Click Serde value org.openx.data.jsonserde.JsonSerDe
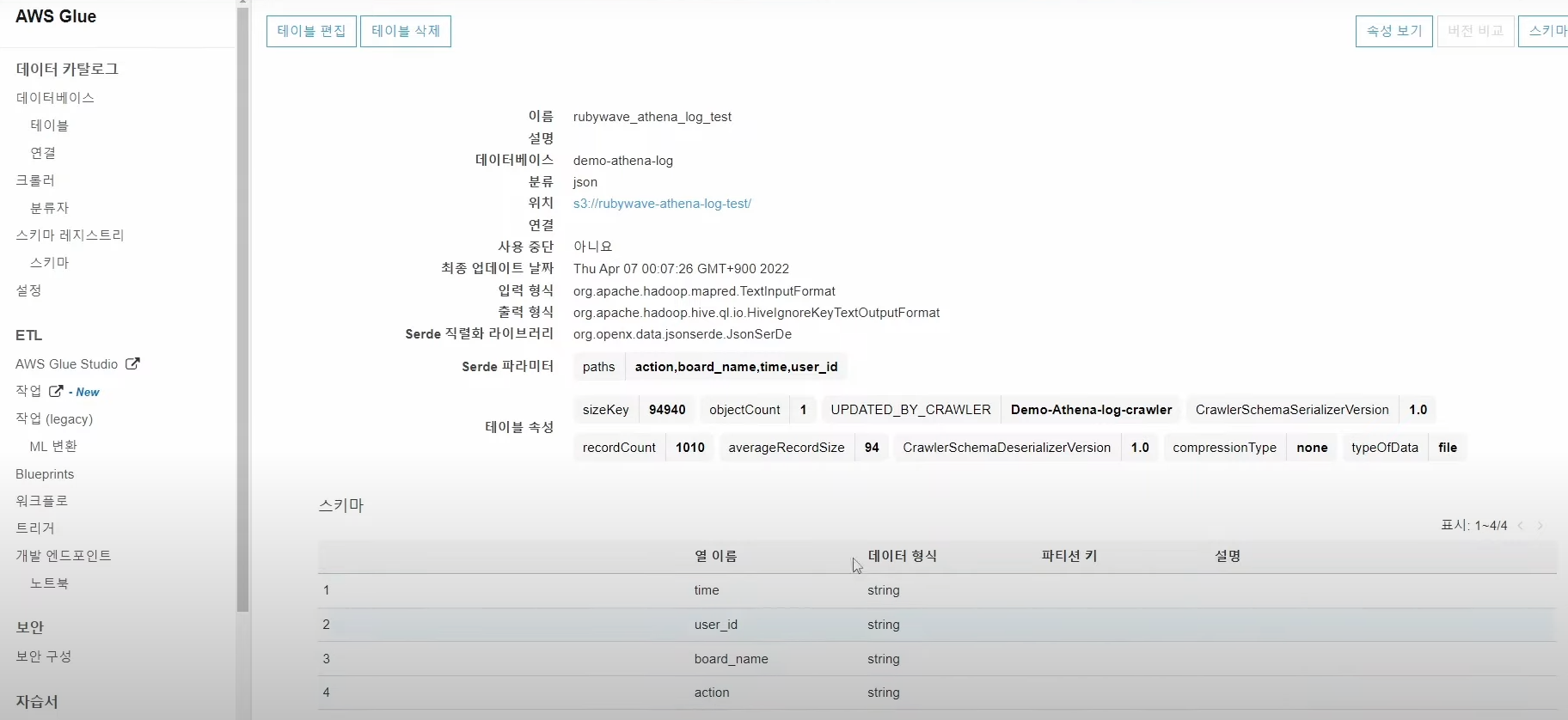The width and height of the screenshot is (1568, 720). (683, 334)
